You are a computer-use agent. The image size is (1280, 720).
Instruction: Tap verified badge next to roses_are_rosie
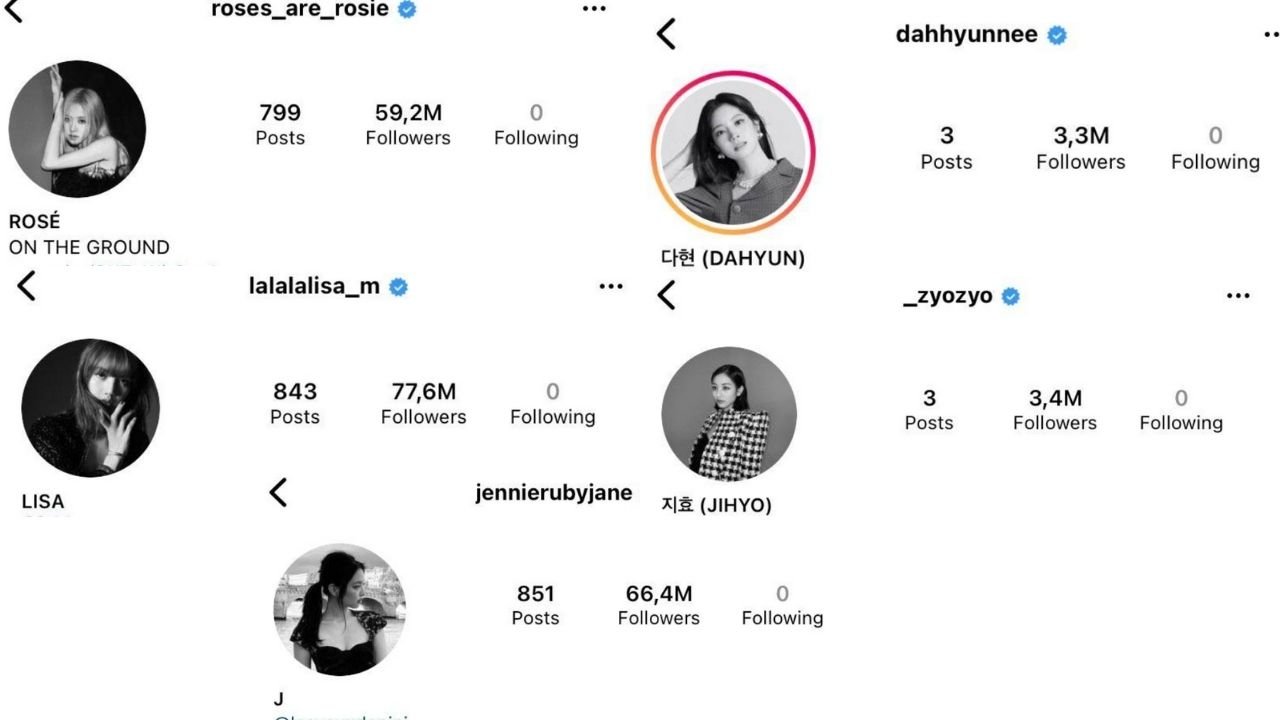click(x=407, y=10)
